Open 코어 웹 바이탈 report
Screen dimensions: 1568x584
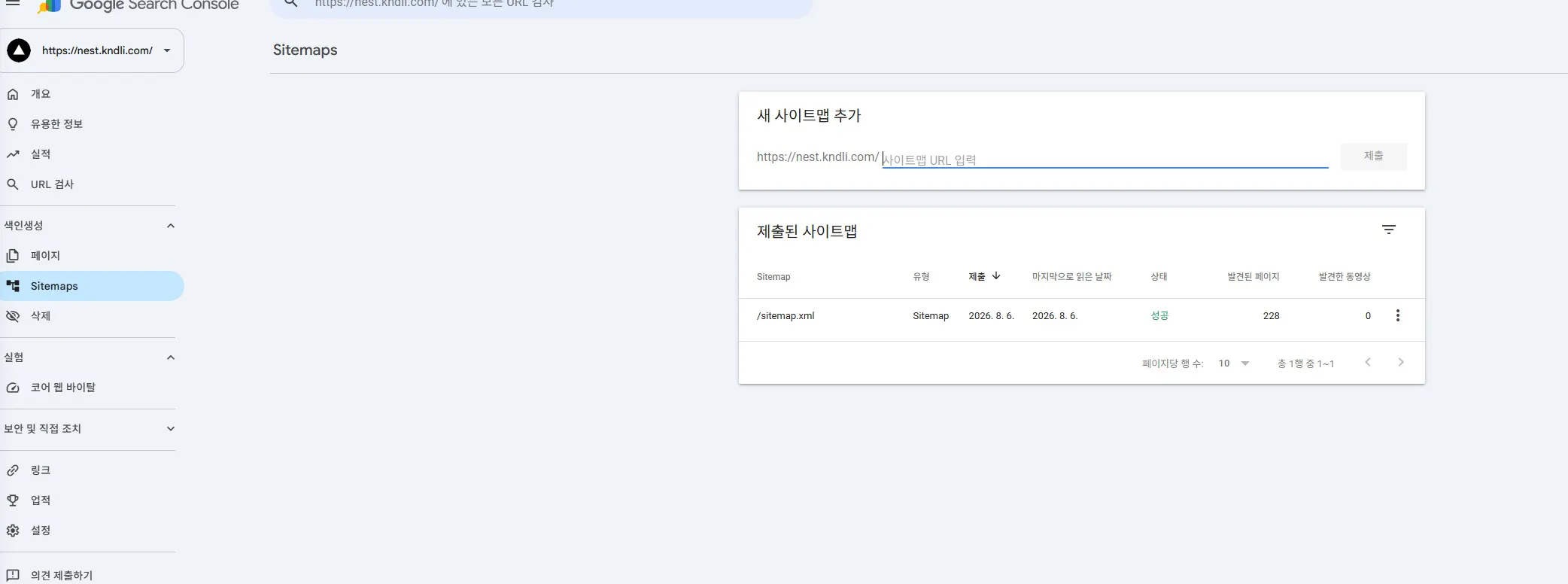tap(92, 388)
